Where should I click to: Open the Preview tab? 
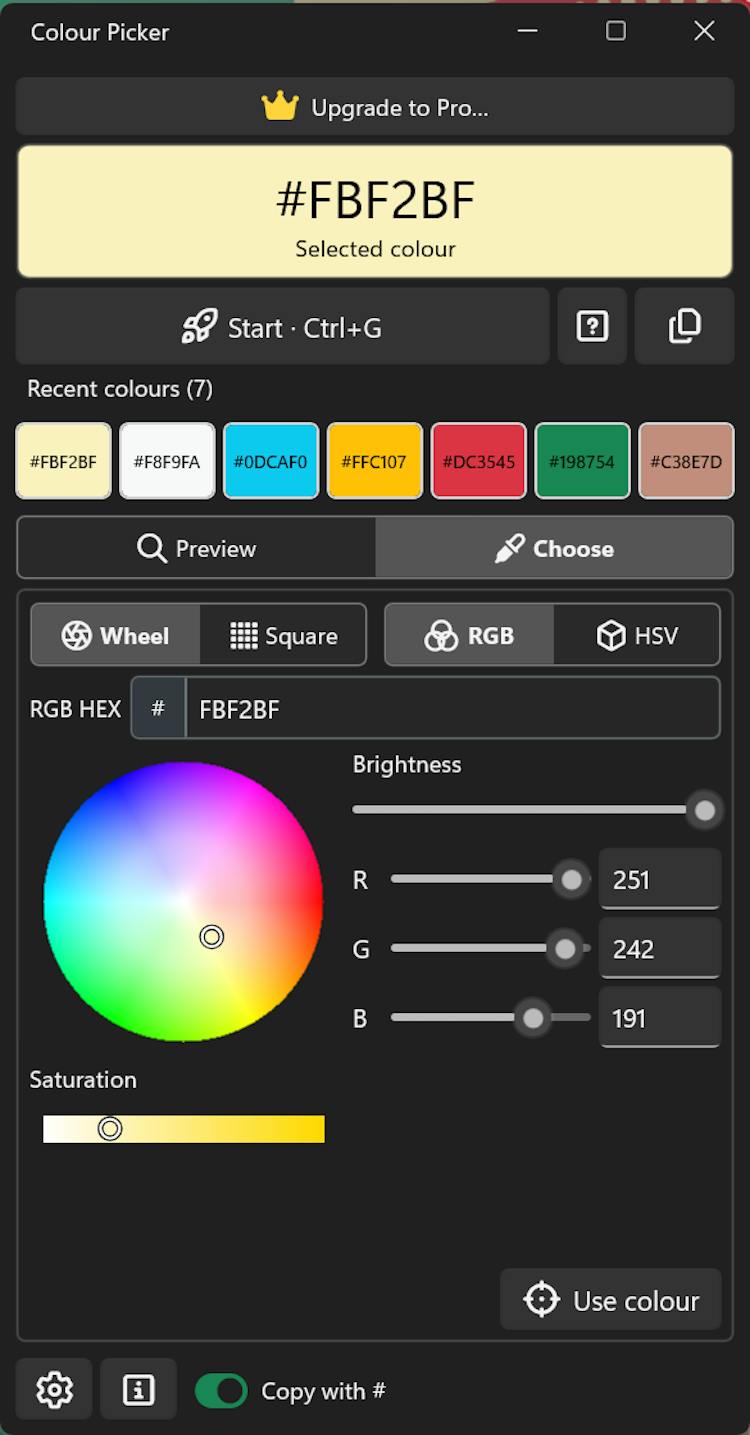(x=197, y=548)
